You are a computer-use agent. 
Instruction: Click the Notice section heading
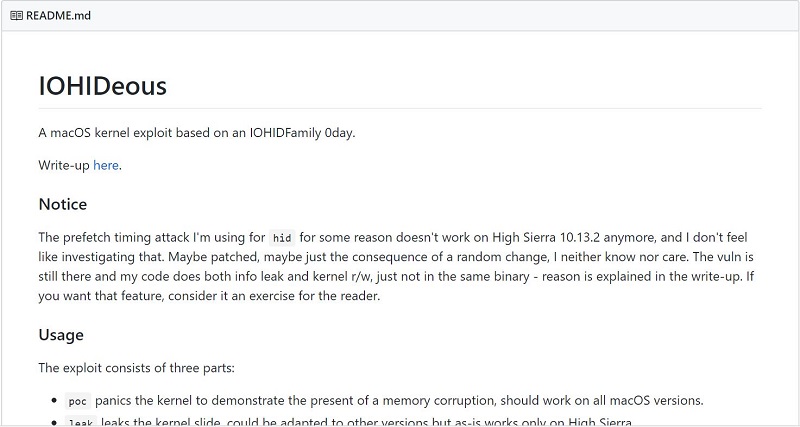[x=63, y=204]
